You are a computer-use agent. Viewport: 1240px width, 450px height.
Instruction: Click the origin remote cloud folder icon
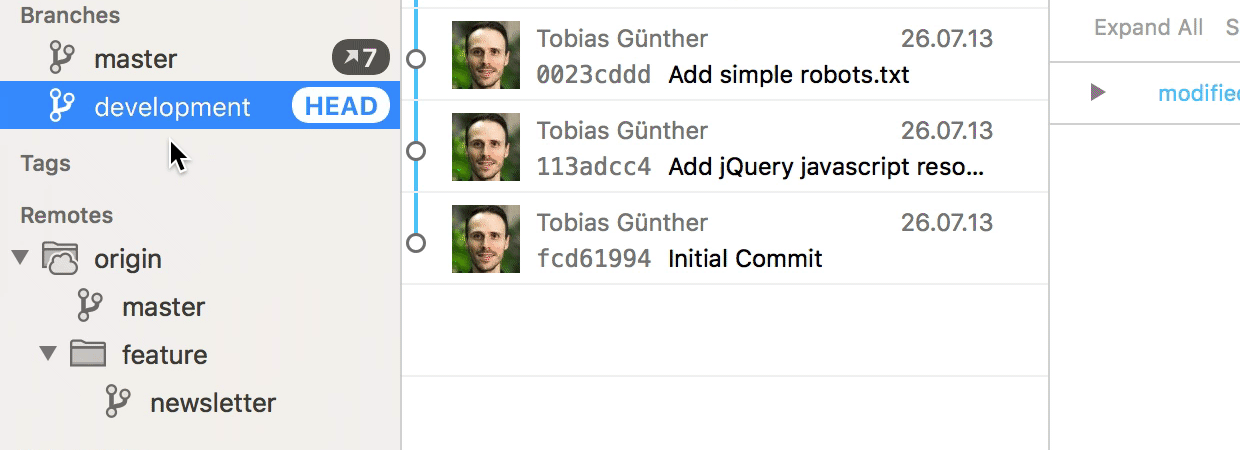(x=60, y=259)
